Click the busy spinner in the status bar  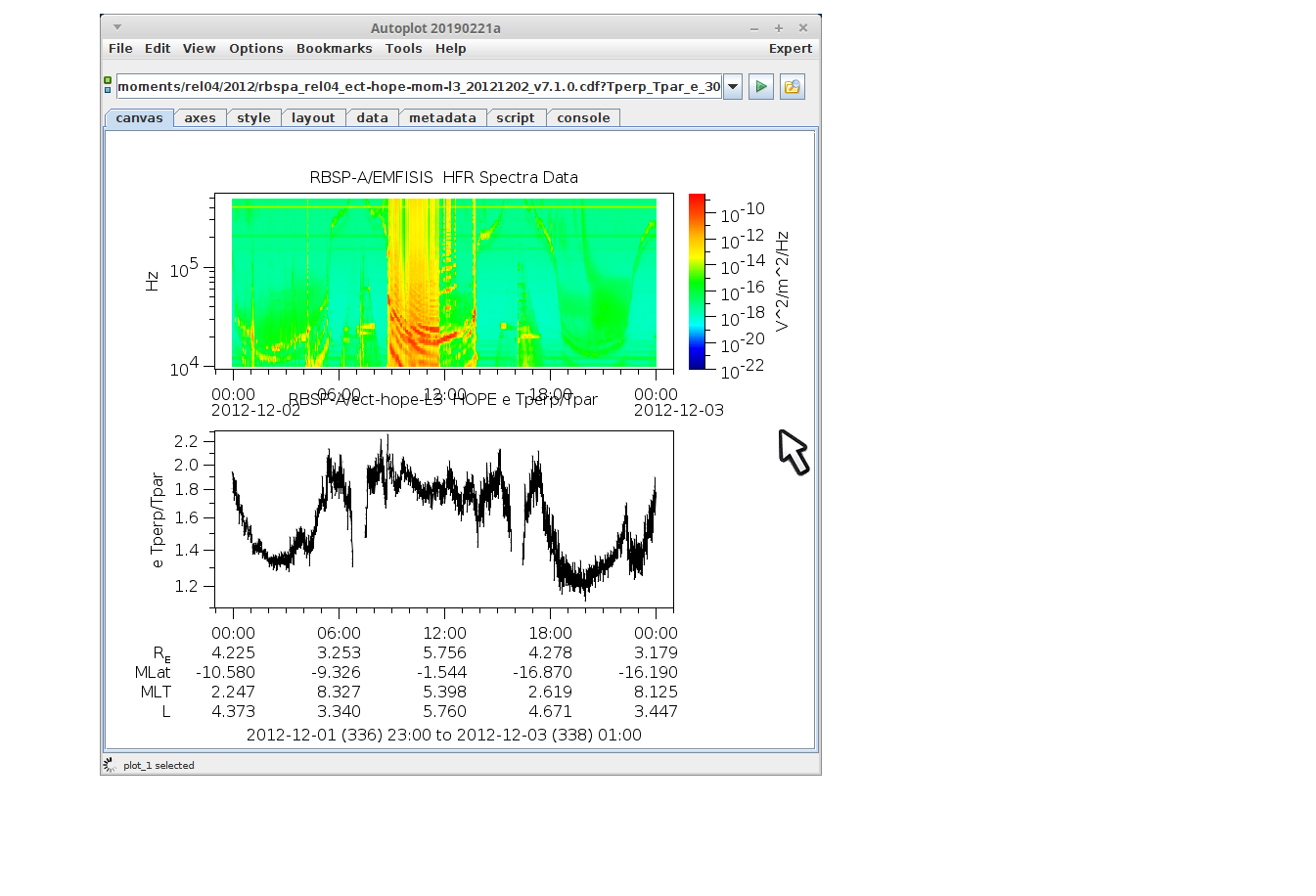click(110, 765)
